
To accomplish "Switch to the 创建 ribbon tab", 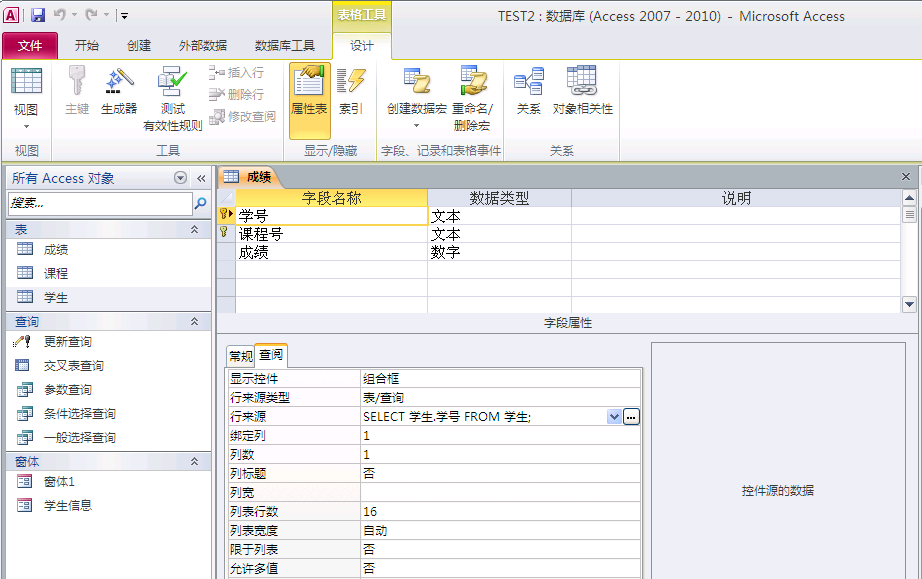I will [x=139, y=46].
